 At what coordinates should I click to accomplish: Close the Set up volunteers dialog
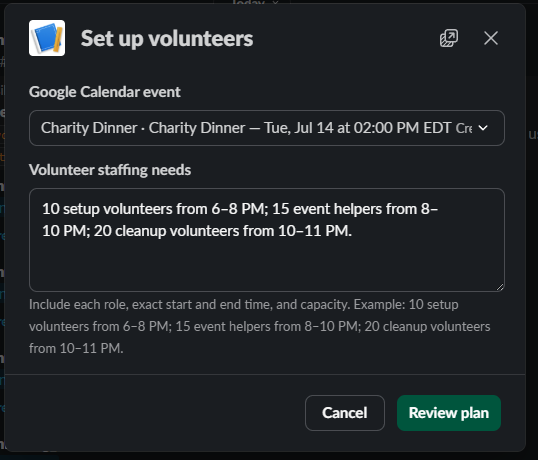pyautogui.click(x=491, y=38)
